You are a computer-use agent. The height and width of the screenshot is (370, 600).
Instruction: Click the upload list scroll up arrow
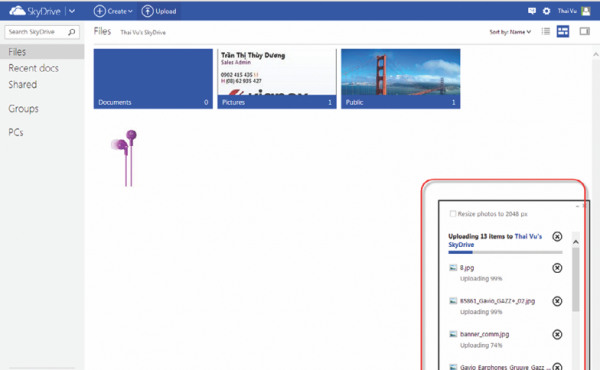tap(576, 242)
